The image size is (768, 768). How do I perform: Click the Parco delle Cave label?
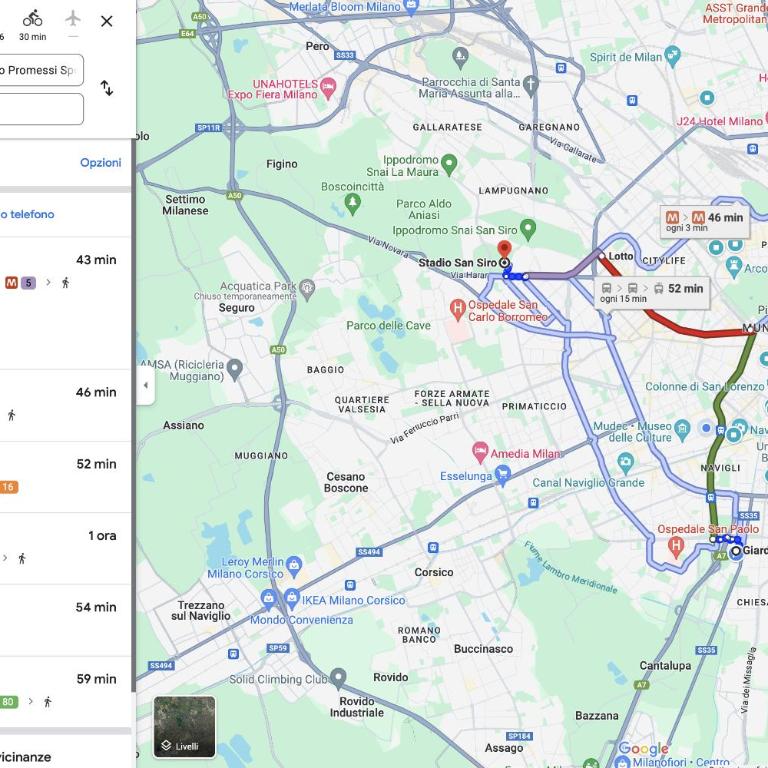click(388, 326)
